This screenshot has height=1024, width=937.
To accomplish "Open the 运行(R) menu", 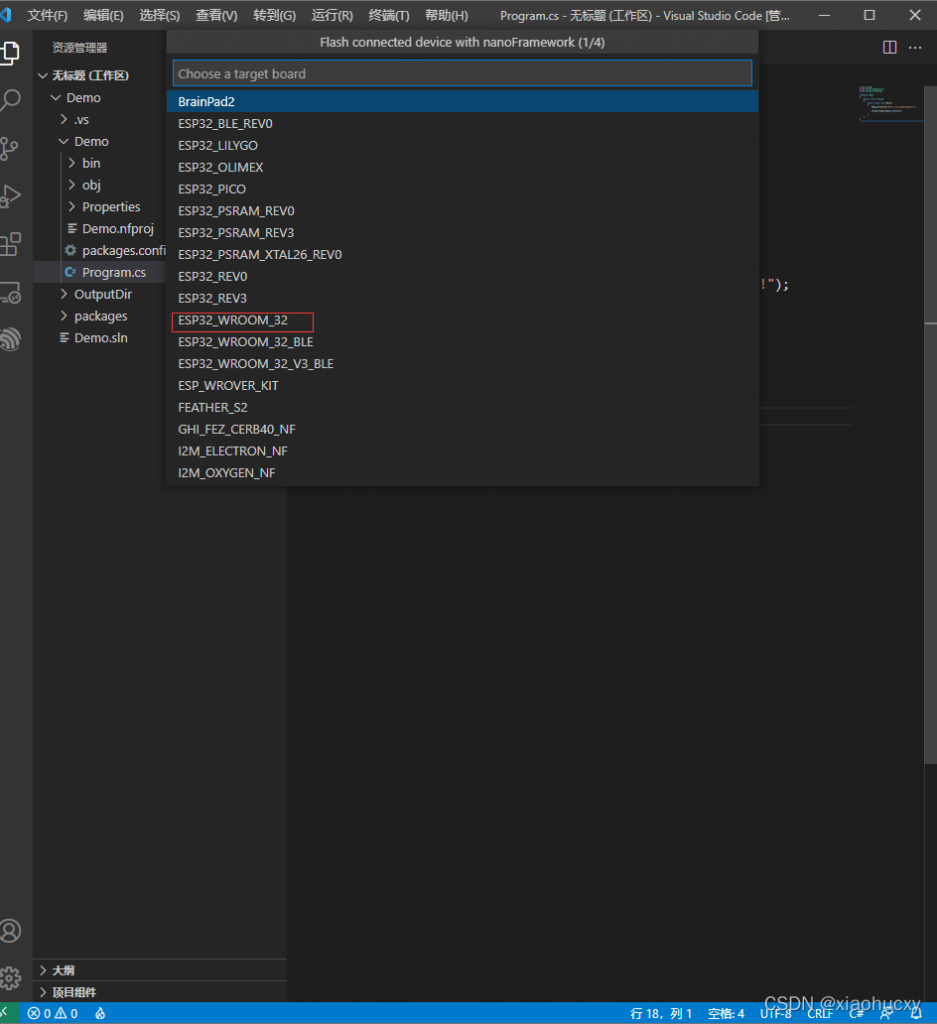I will pos(332,15).
